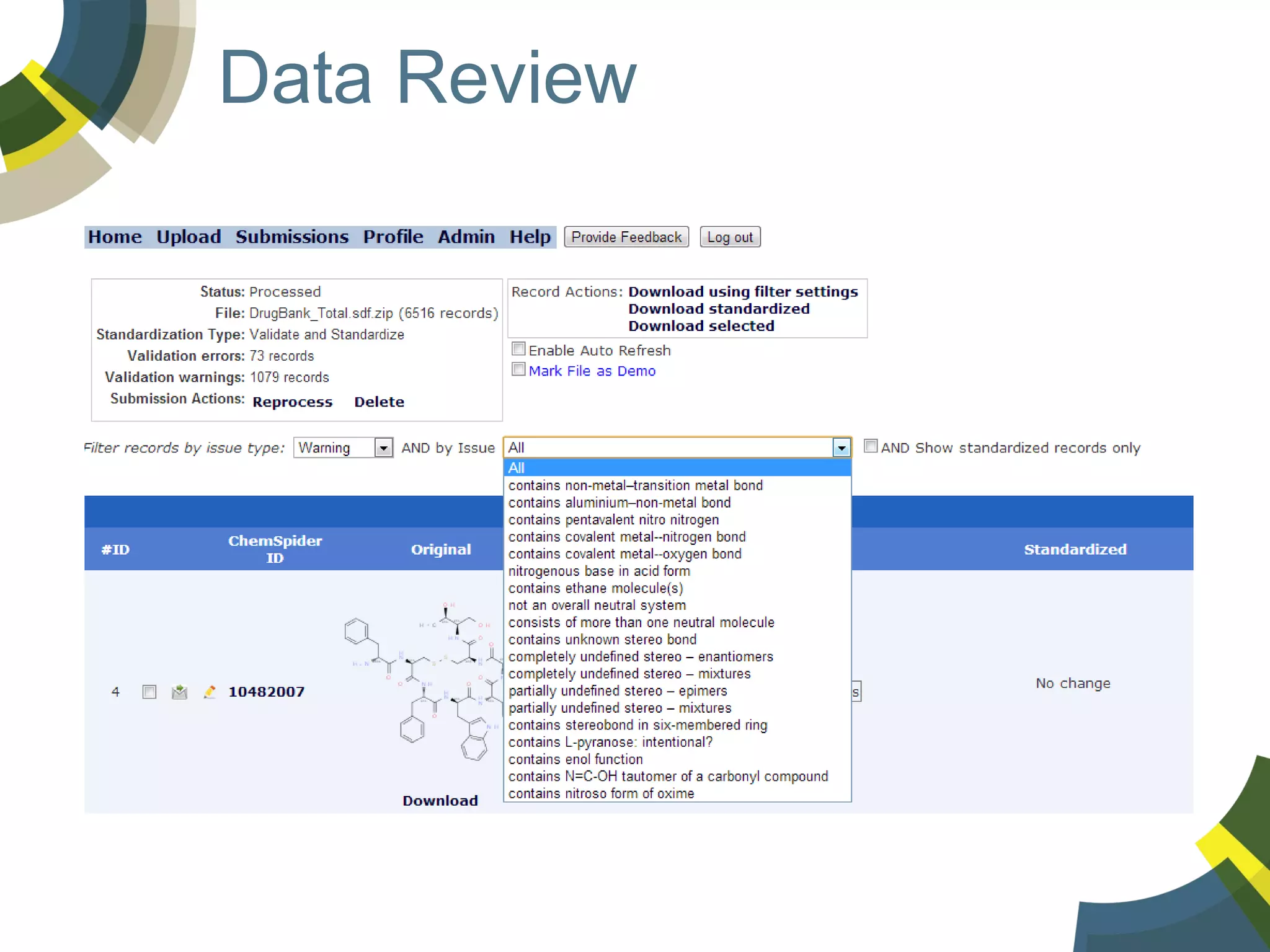Select contains enol function option
Viewport: 1270px width, 952px height.
(677, 759)
